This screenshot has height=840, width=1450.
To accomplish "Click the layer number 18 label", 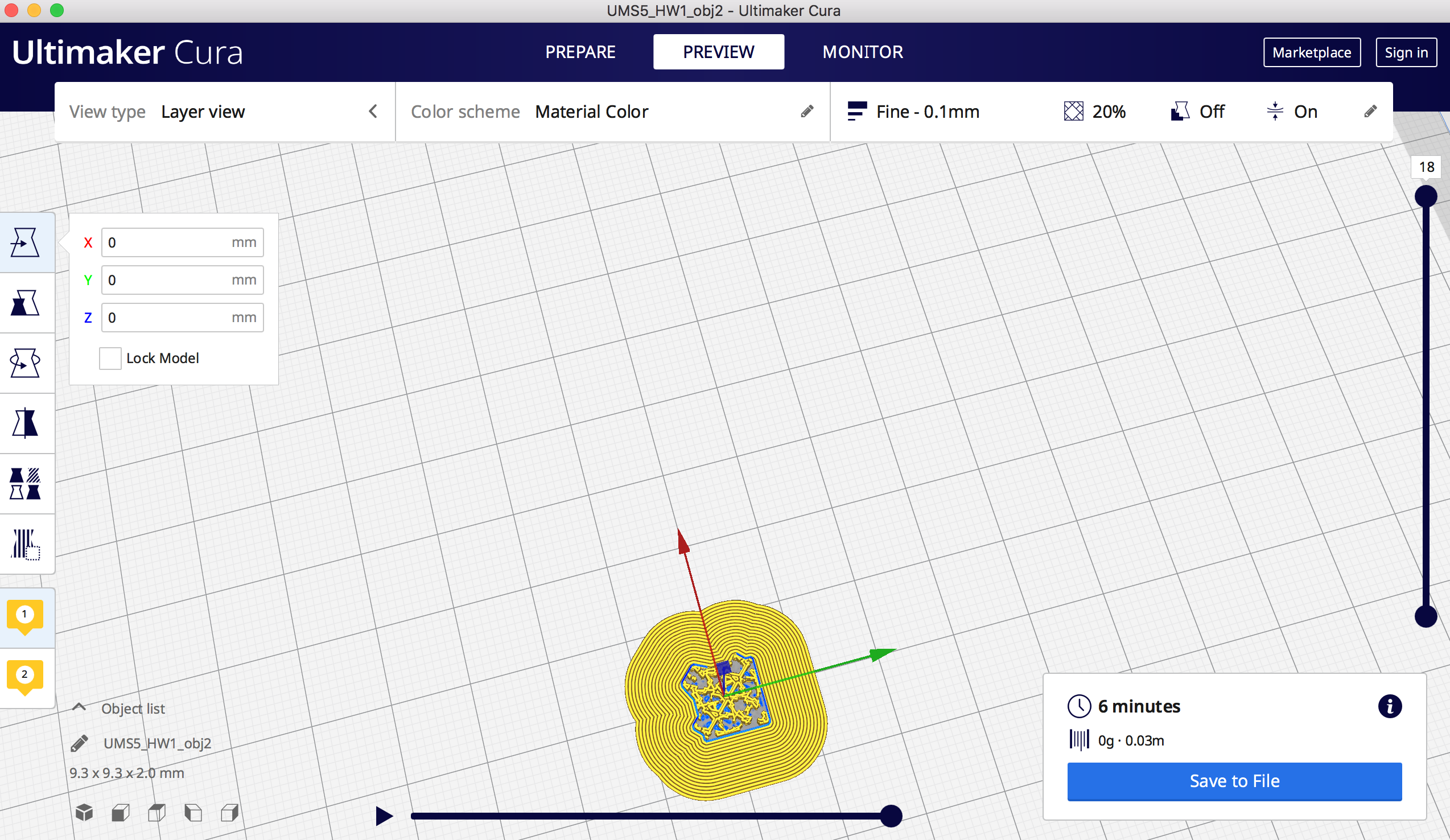I will (1426, 167).
